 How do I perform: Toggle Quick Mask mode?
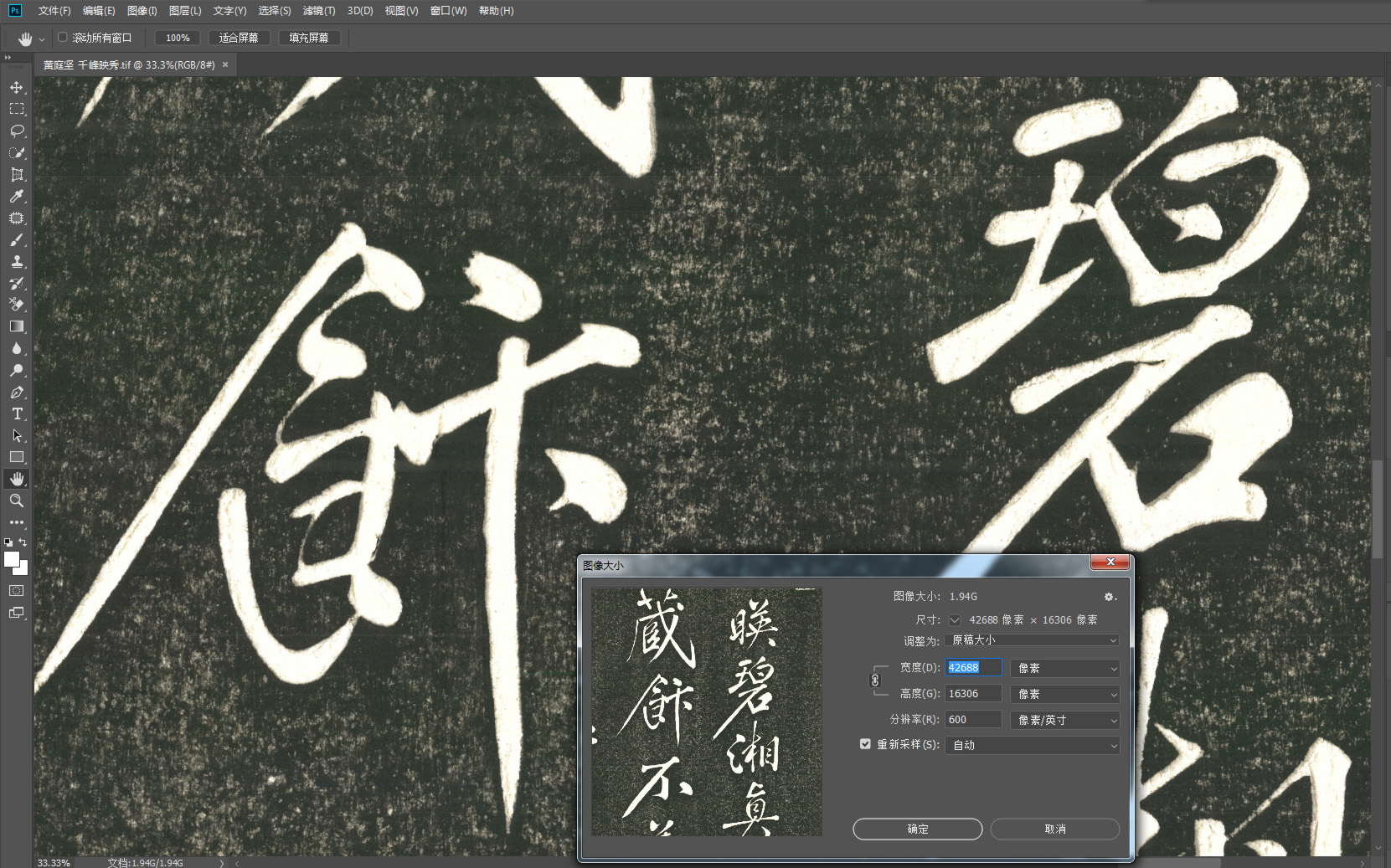(x=17, y=591)
